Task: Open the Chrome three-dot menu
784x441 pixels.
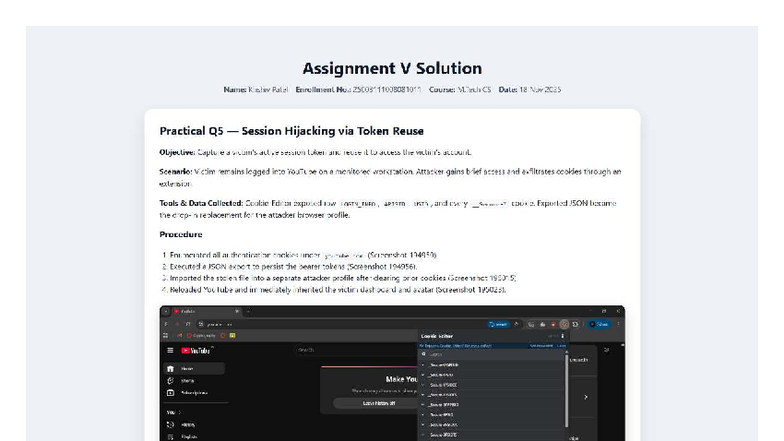Action: [618, 324]
